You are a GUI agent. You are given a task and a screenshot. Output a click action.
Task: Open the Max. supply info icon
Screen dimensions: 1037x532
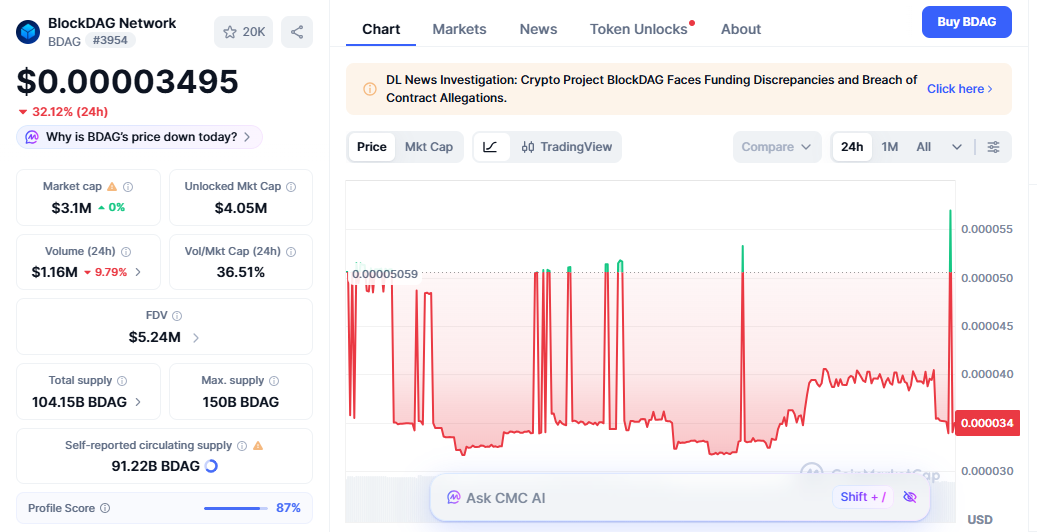pos(274,381)
